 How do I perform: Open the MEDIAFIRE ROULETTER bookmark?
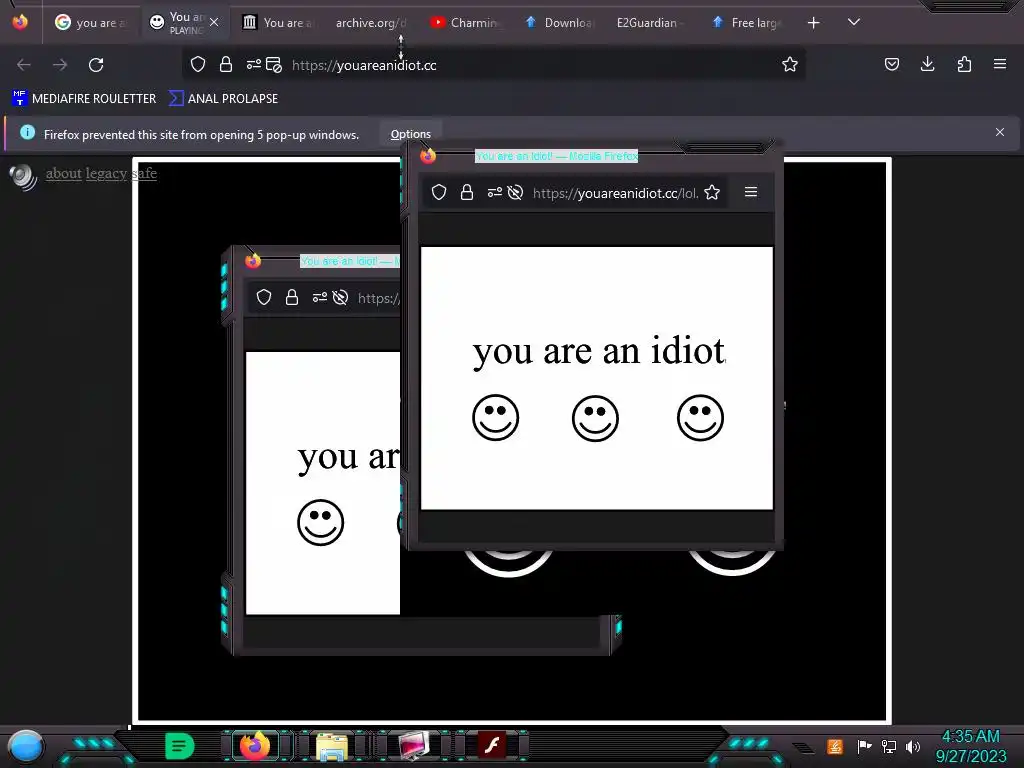click(x=84, y=99)
